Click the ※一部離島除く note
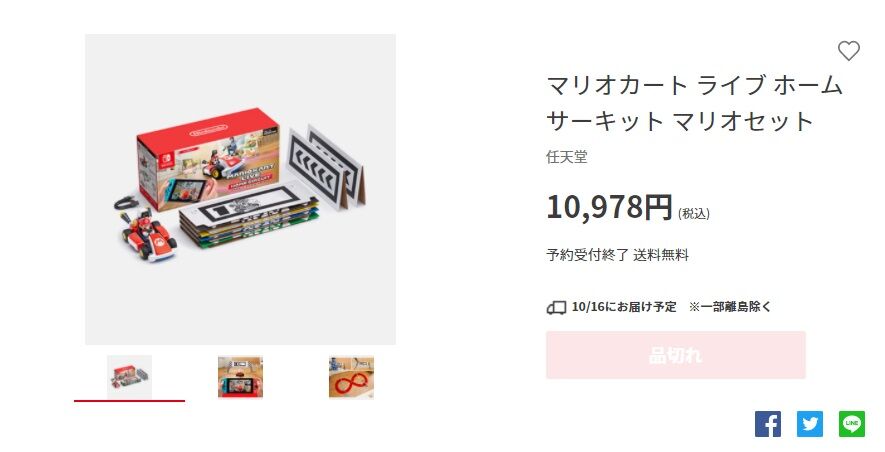 (730, 307)
